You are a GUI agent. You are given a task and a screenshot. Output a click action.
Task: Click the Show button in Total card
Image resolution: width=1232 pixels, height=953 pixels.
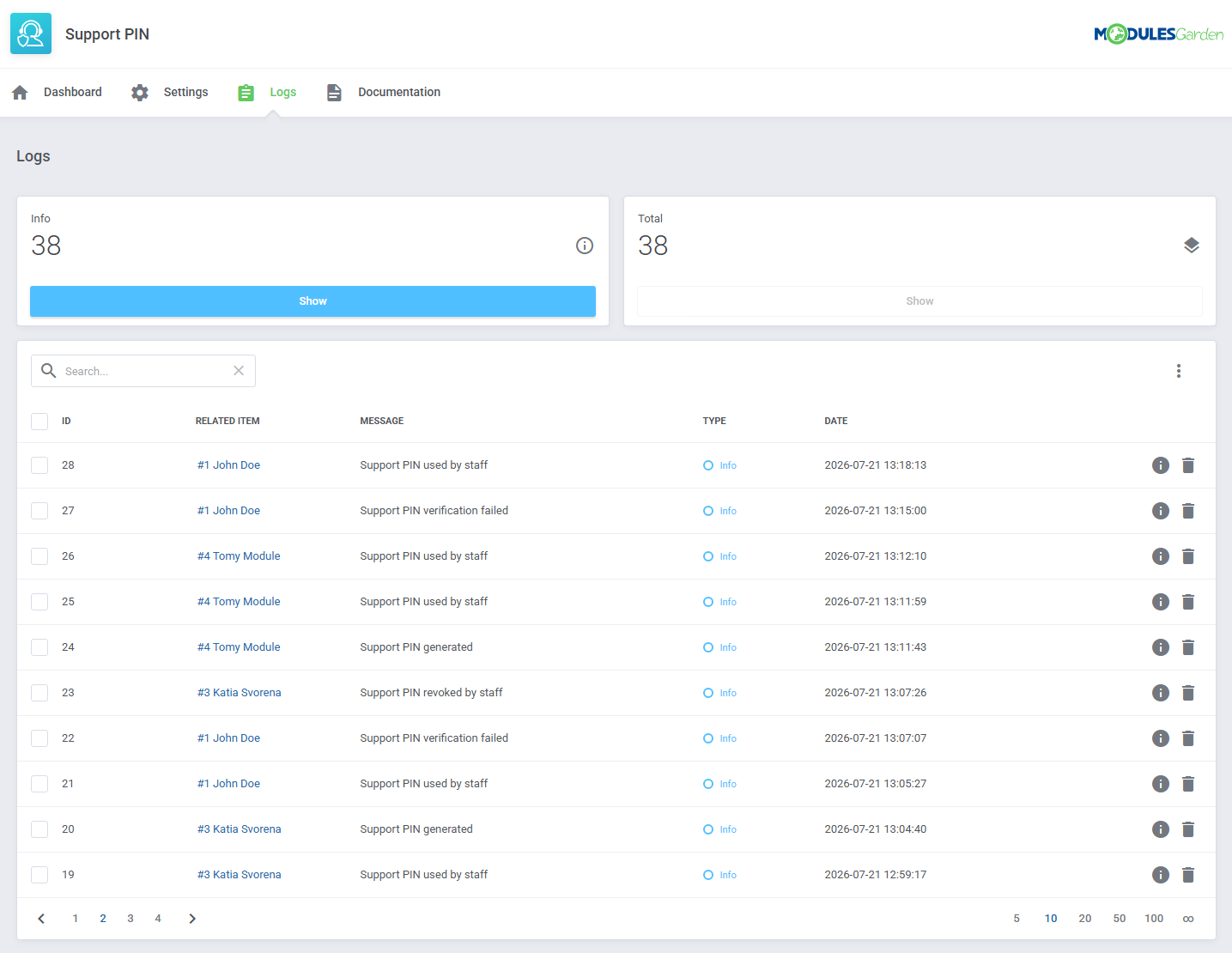coord(919,301)
